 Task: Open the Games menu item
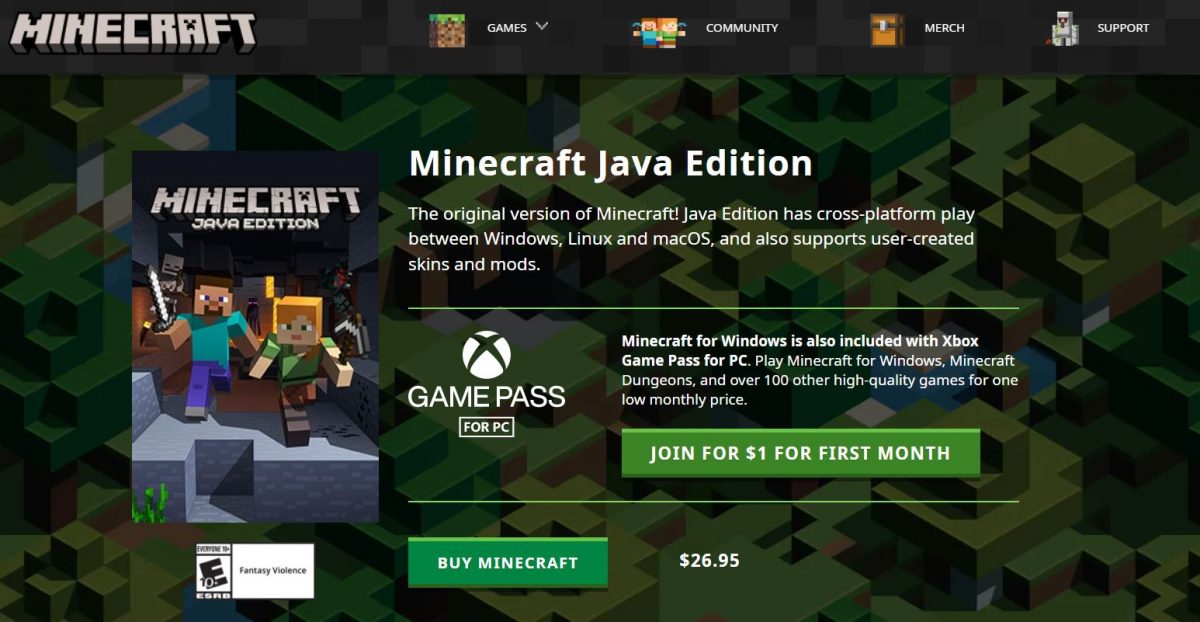[507, 28]
